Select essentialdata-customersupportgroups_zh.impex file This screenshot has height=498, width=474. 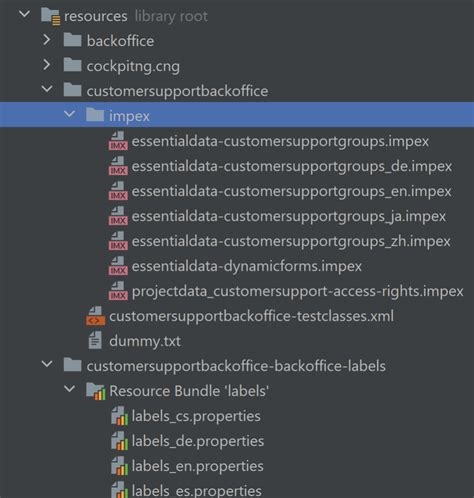(x=291, y=241)
